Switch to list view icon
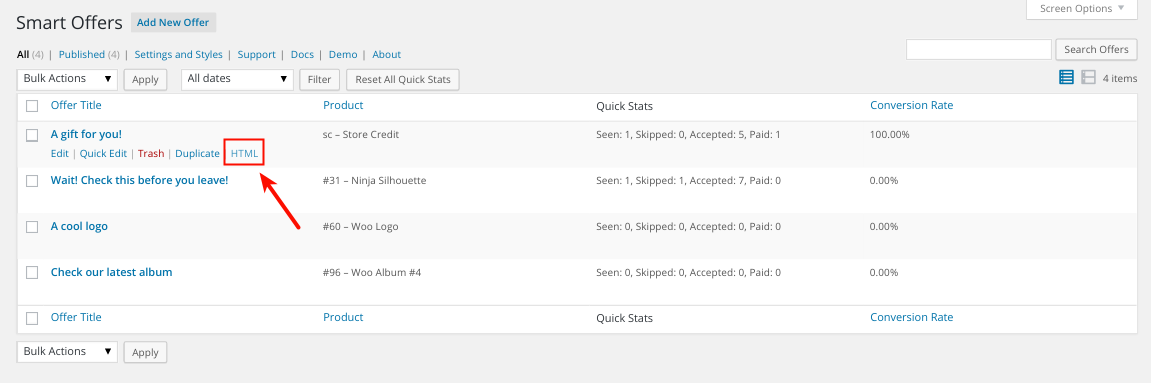Image resolution: width=1151 pixels, height=383 pixels. tap(1067, 77)
